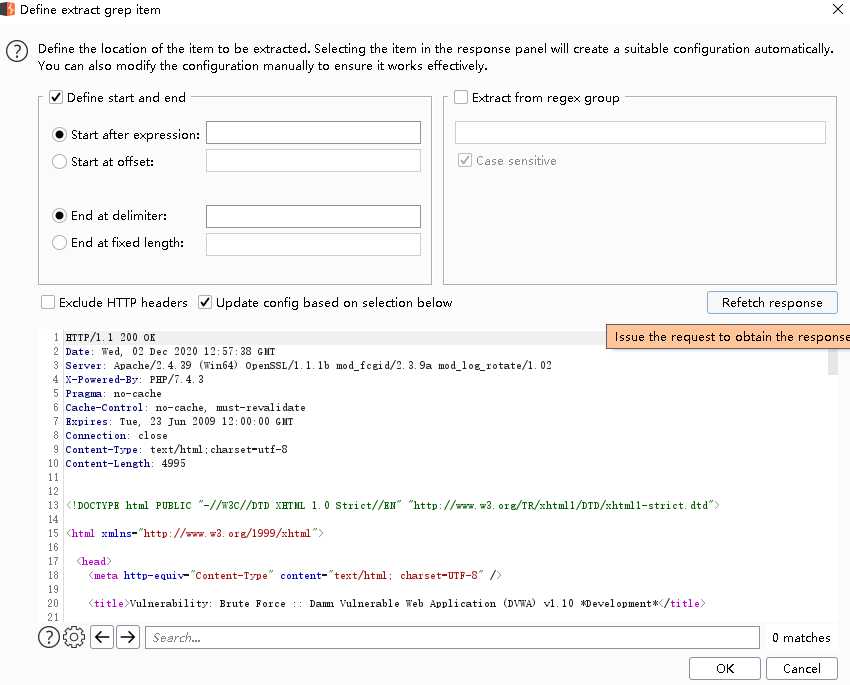Click the meta http-equiv tag line
This screenshot has height=685, width=850.
[x=295, y=576]
